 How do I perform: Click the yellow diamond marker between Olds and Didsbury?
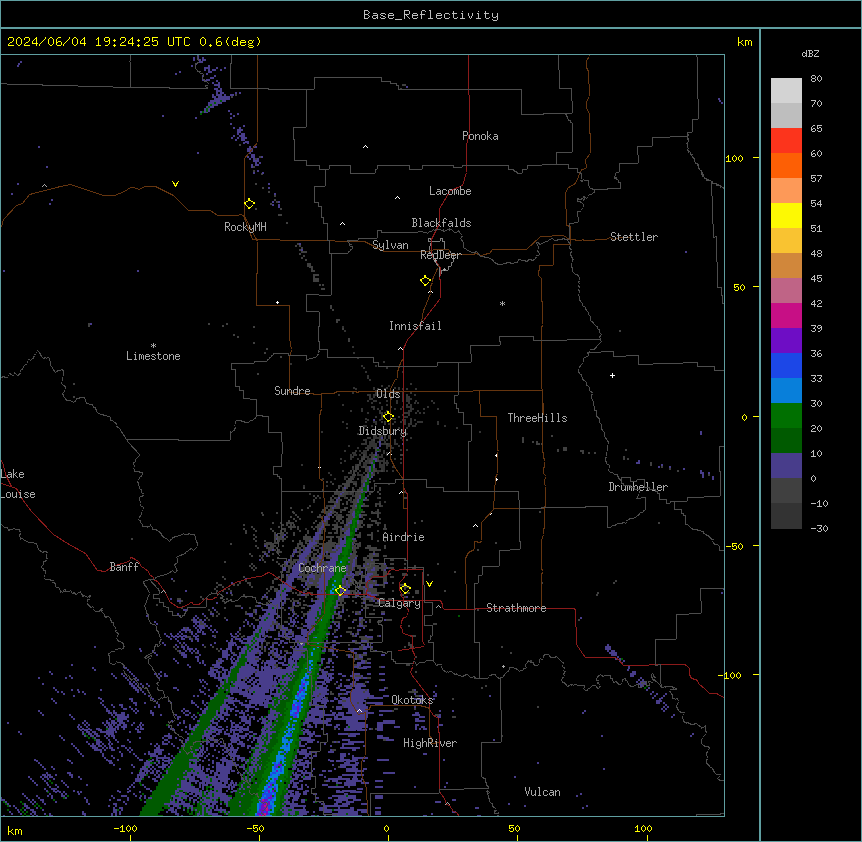click(x=388, y=417)
